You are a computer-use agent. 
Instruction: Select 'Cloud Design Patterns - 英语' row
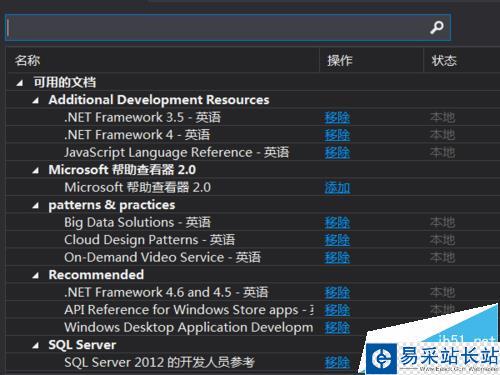(x=149, y=240)
